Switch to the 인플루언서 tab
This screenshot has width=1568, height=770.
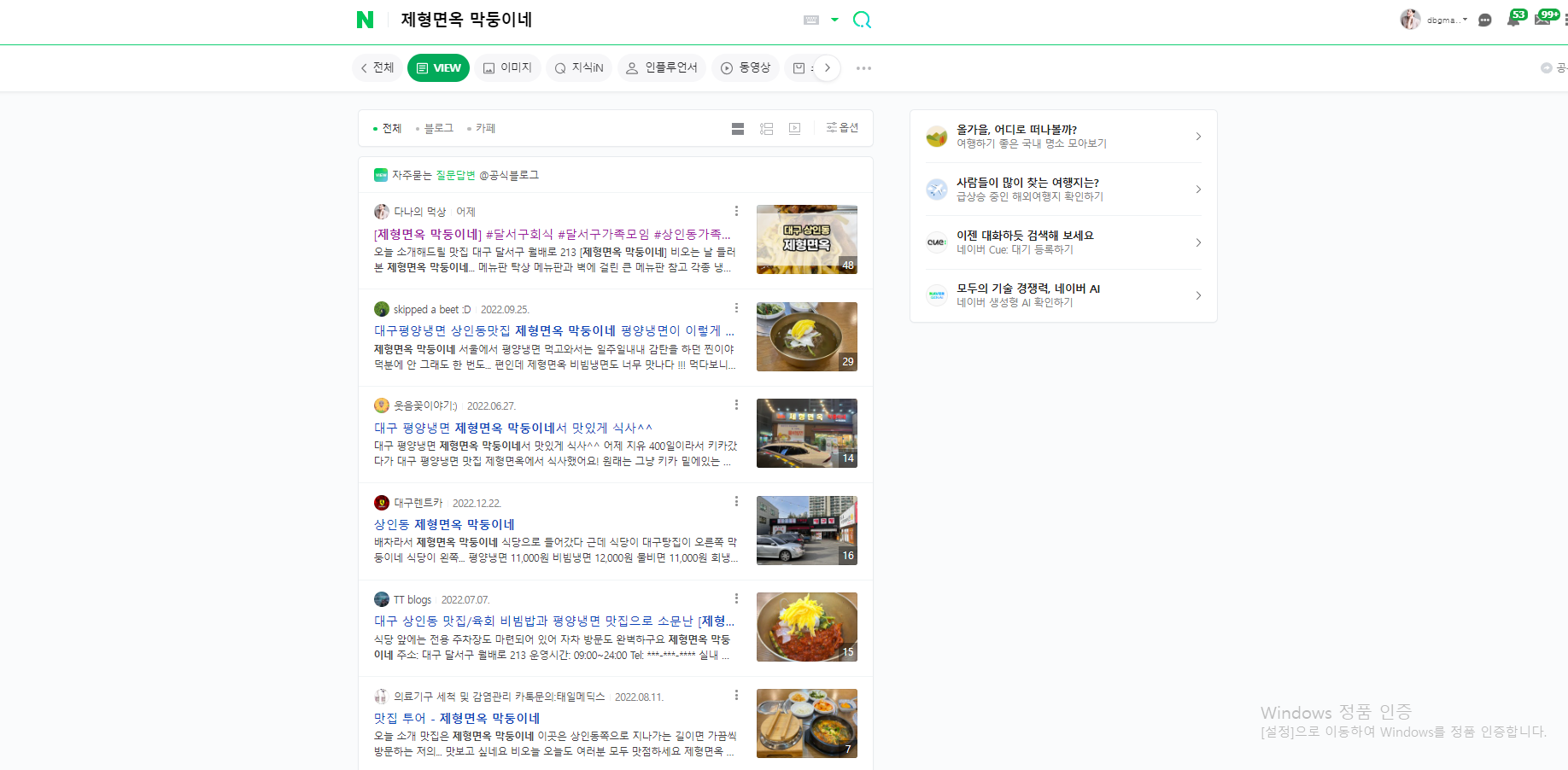click(662, 67)
